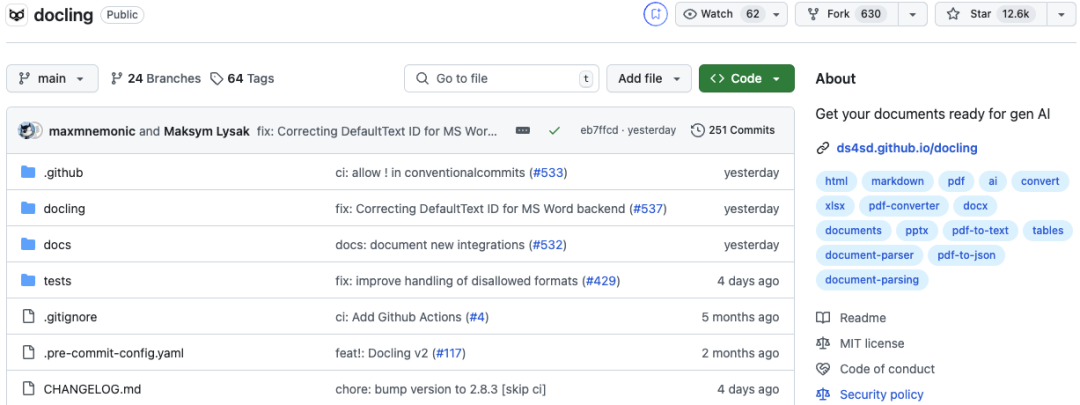Open the commit message ellipsis expander
1080x405 pixels.
coord(522,130)
